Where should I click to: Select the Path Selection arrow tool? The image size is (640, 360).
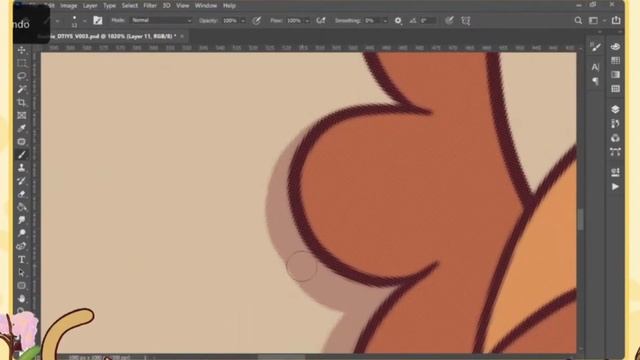[22, 273]
